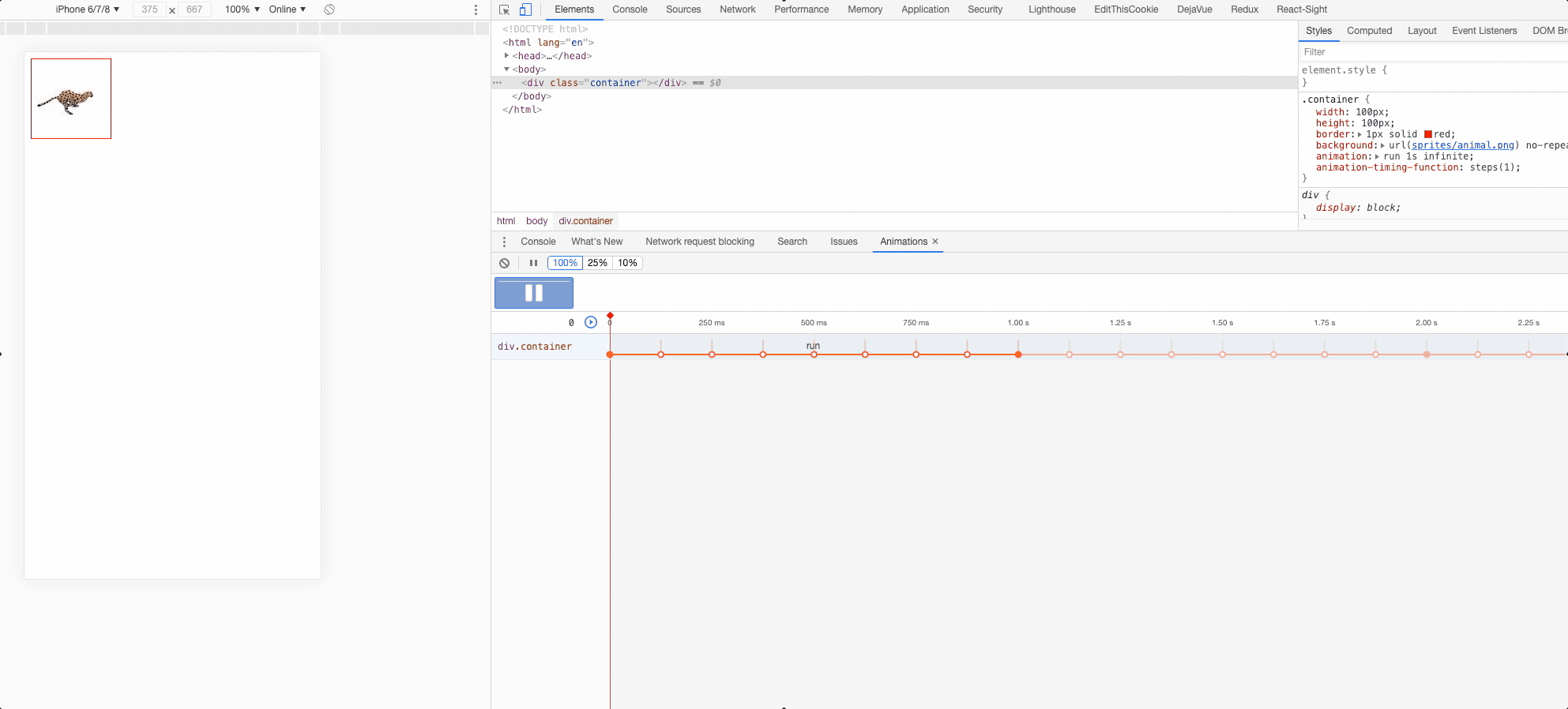The height and width of the screenshot is (709, 1568).
Task: Close the Animations drawer tab
Action: tap(935, 242)
